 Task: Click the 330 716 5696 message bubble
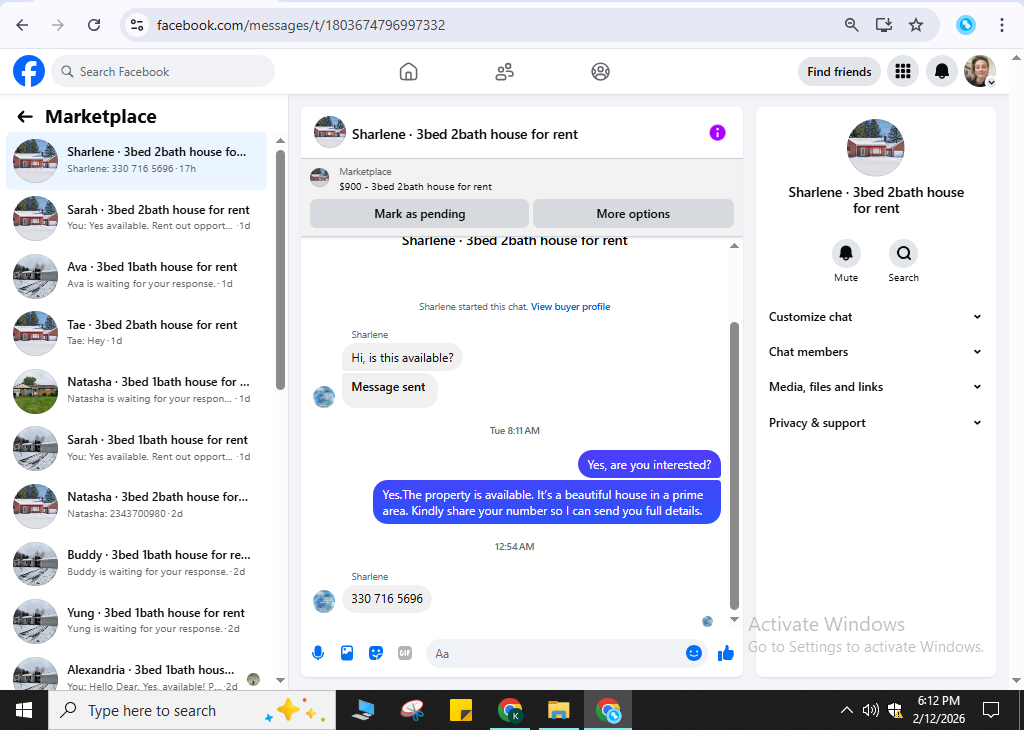tap(387, 599)
